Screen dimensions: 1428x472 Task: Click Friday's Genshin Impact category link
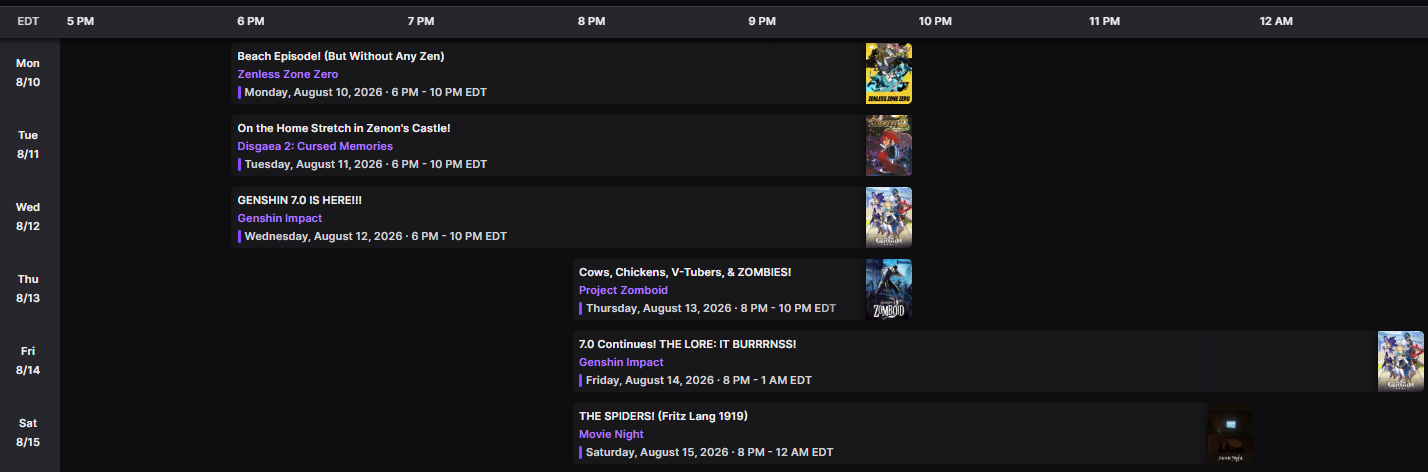pos(621,362)
